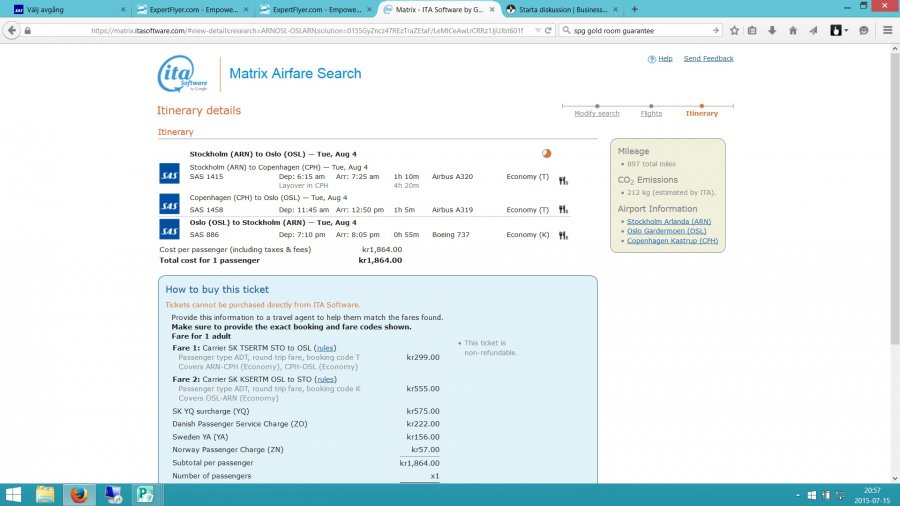Show hidden system tray icons arrow
The height and width of the screenshot is (506, 900).
(797, 495)
